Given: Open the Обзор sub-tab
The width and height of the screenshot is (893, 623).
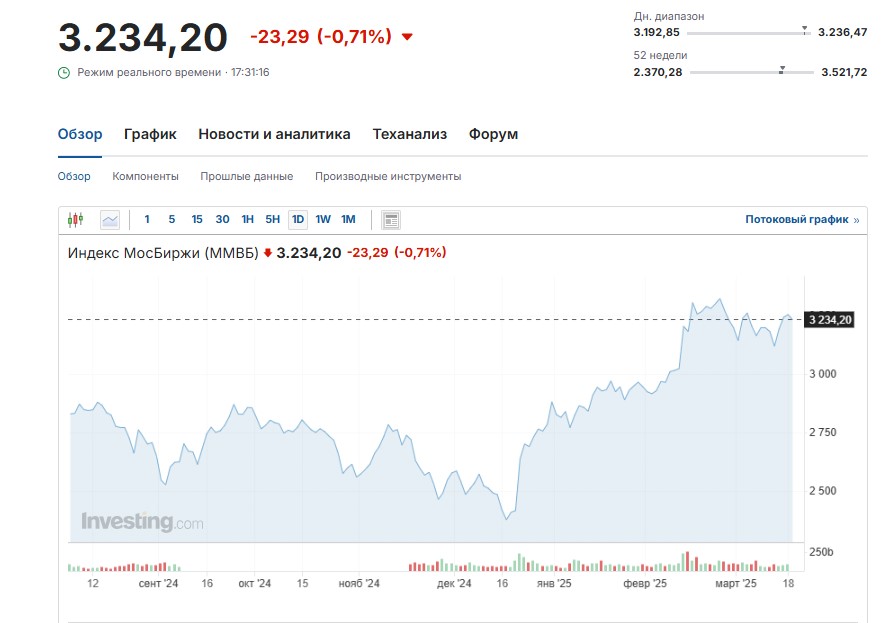Looking at the screenshot, I should [x=74, y=177].
